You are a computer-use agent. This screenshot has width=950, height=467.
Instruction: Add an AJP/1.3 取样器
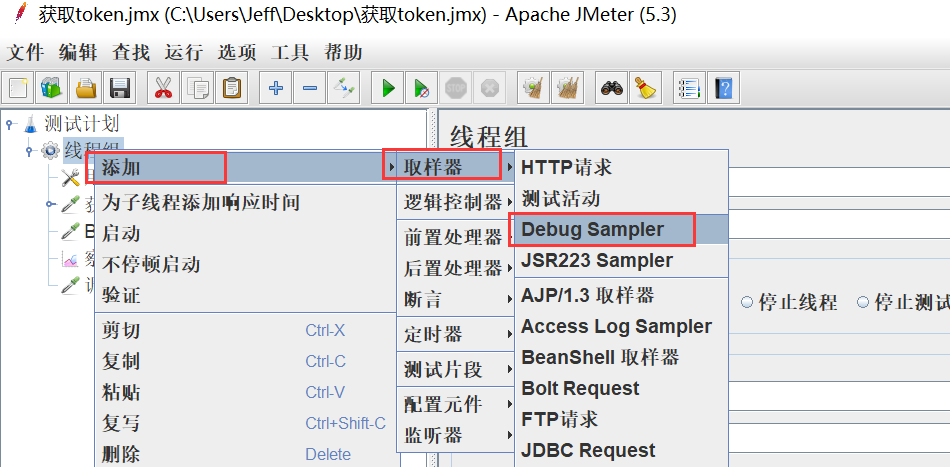pos(621,296)
